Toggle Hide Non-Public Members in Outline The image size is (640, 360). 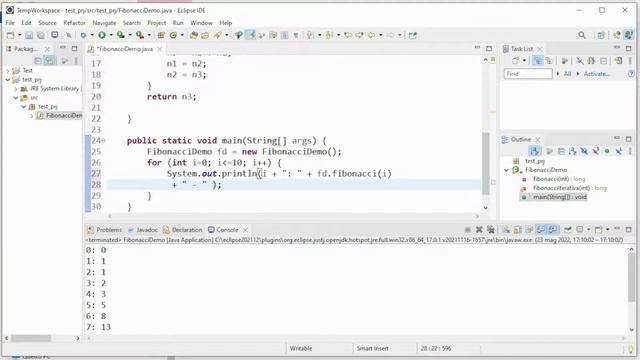pos(607,151)
